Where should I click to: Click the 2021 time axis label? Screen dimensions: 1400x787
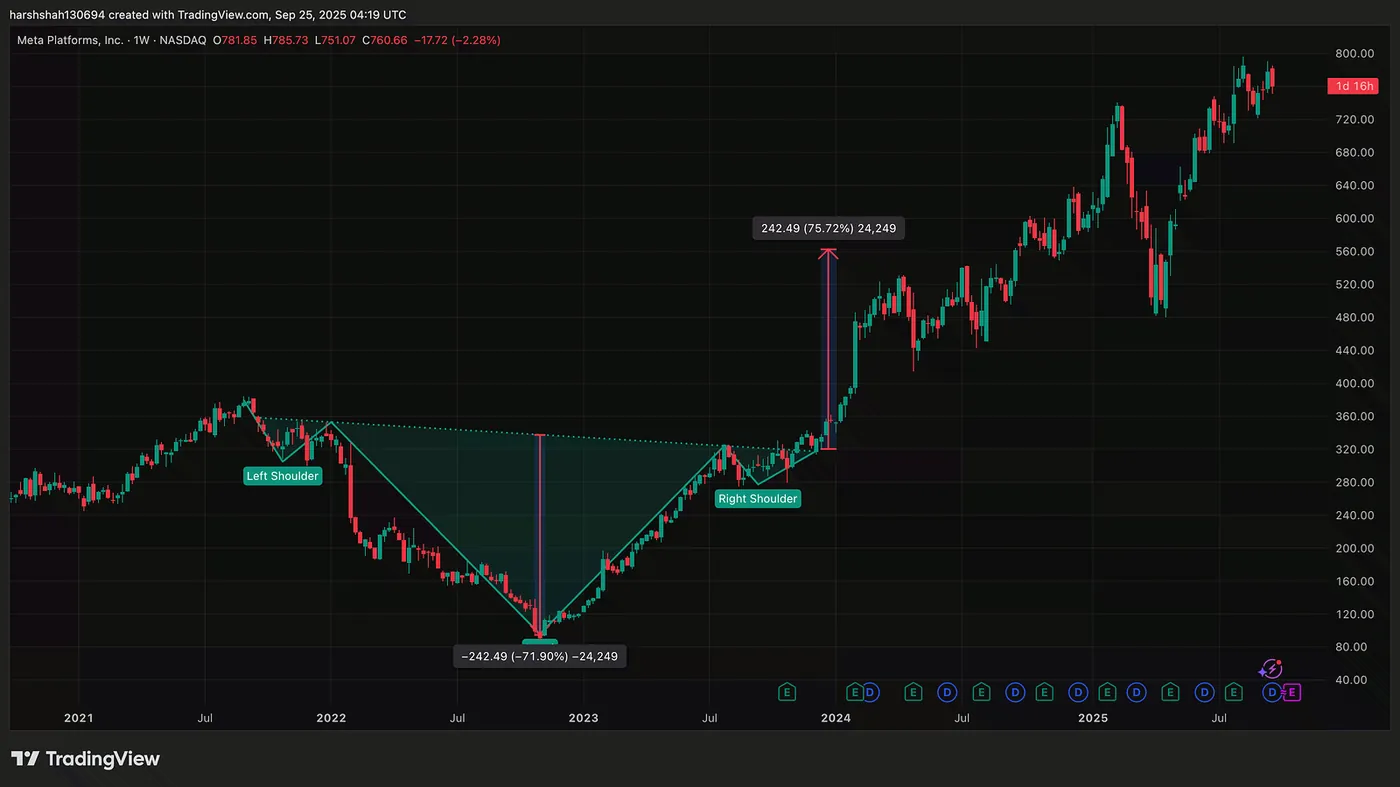coord(78,718)
